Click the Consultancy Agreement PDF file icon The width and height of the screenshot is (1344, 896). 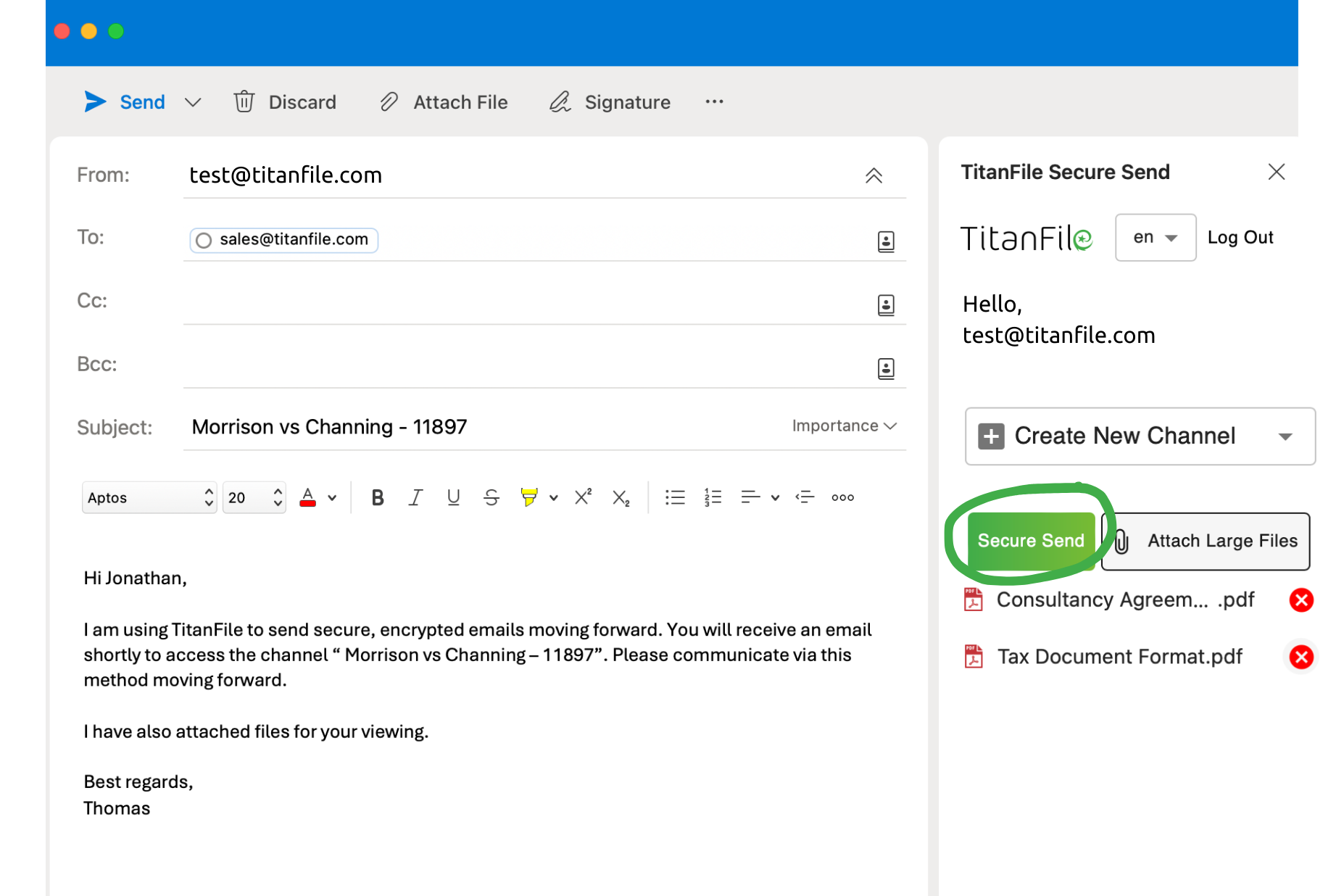pyautogui.click(x=973, y=600)
